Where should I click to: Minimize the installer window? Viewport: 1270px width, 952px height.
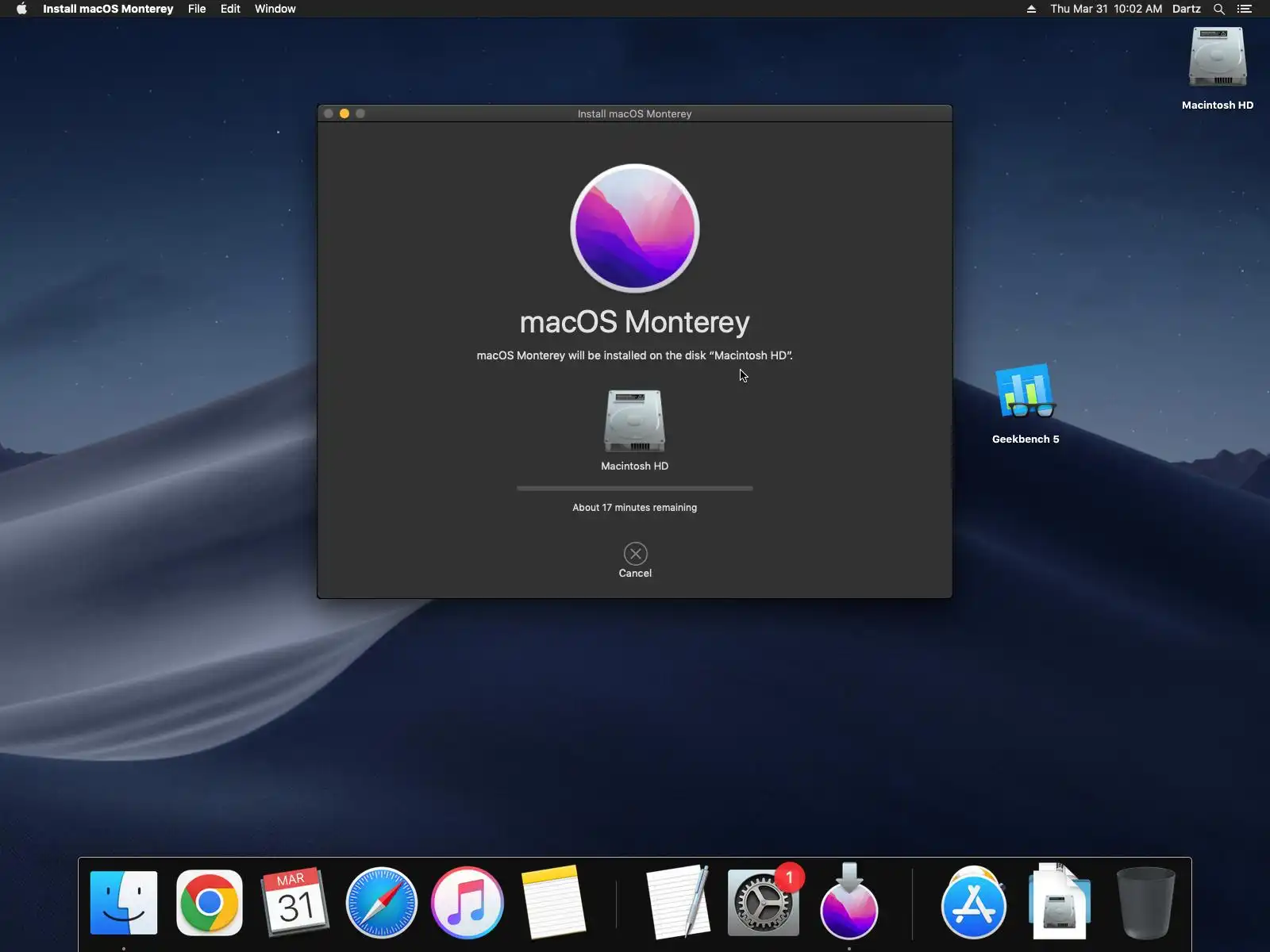(344, 113)
